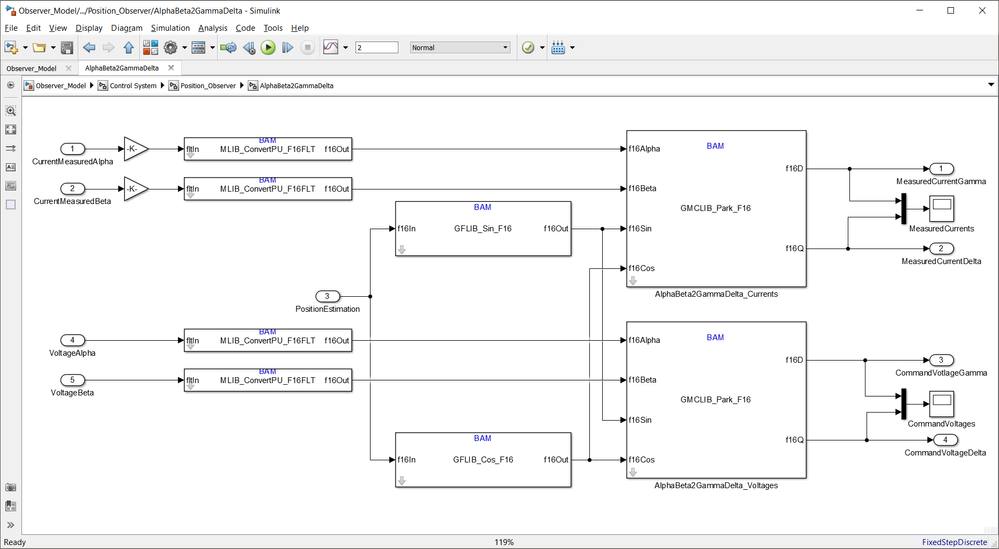
Task: Expand the Model Explorer dropdown arrow
Action: coord(212,47)
